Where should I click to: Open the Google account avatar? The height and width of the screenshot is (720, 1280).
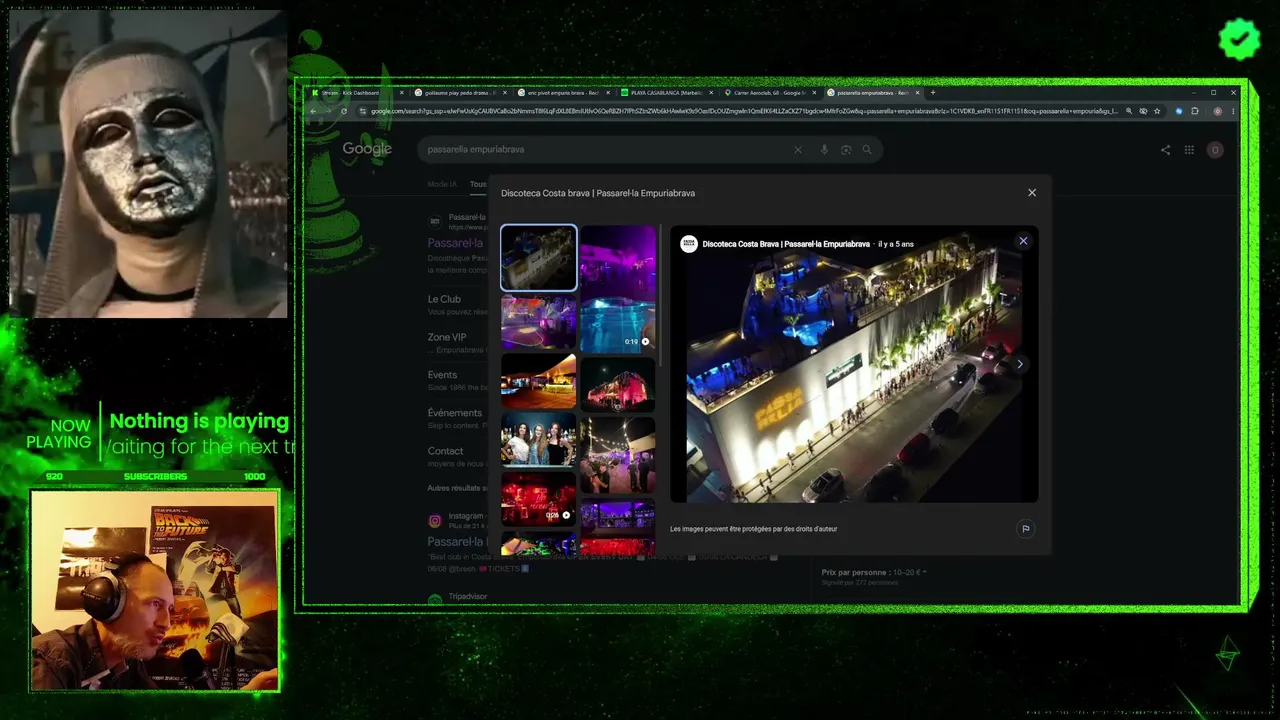(x=1215, y=150)
